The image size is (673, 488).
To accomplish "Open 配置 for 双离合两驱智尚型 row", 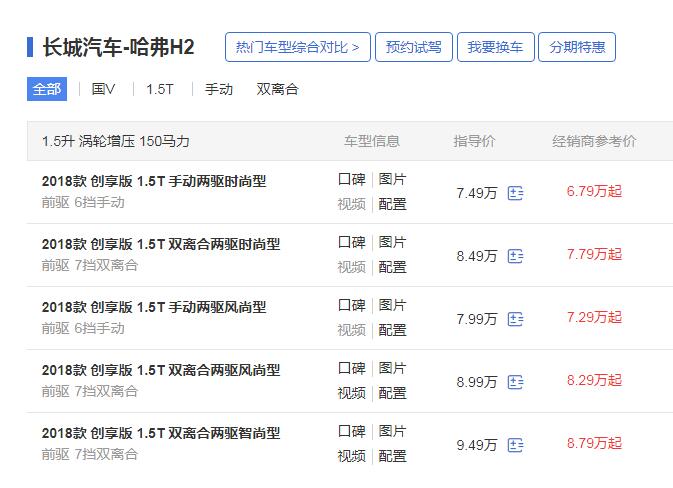I will (392, 456).
